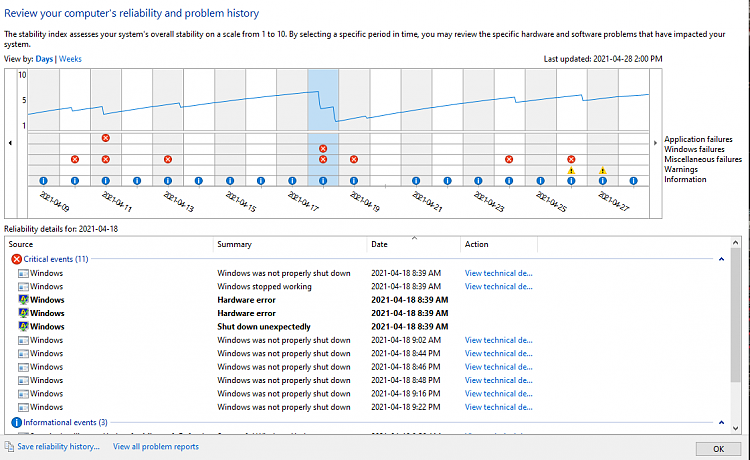Select information icon for 2021-04-23
The width and height of the screenshot is (750, 460).
click(x=478, y=181)
